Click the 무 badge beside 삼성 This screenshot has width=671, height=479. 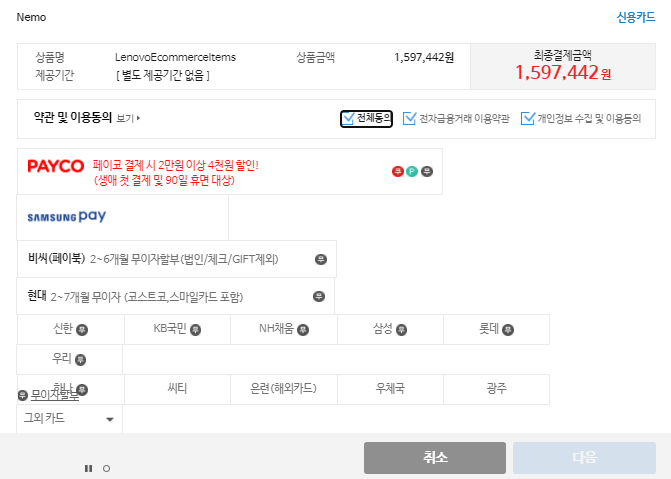(401, 330)
